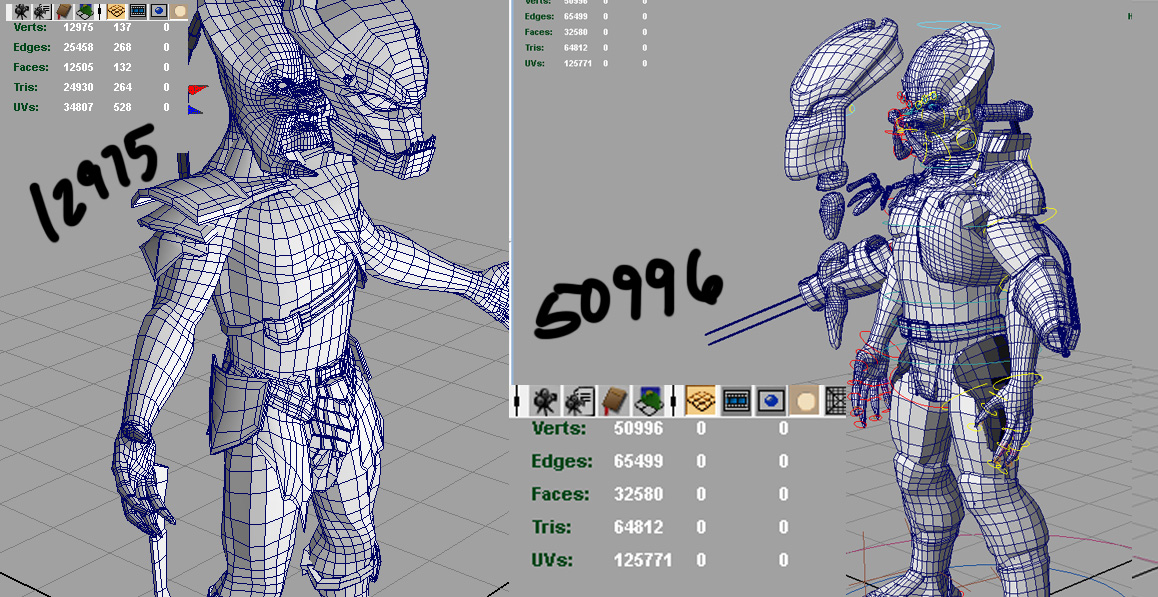Open Bookmarks book icon in enlarged inset toolbar
1158x597 pixels.
[x=614, y=401]
